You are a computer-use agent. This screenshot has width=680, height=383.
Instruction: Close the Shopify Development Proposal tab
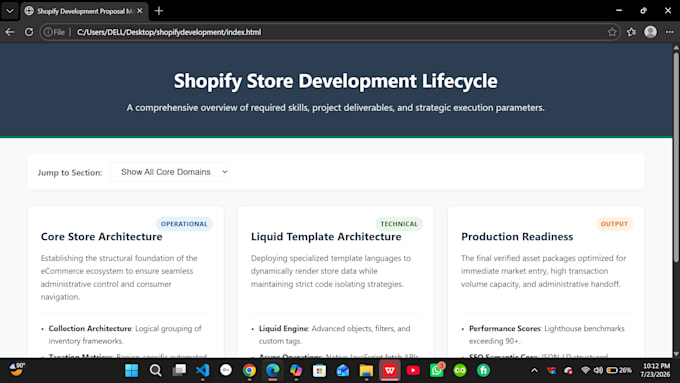click(x=140, y=11)
